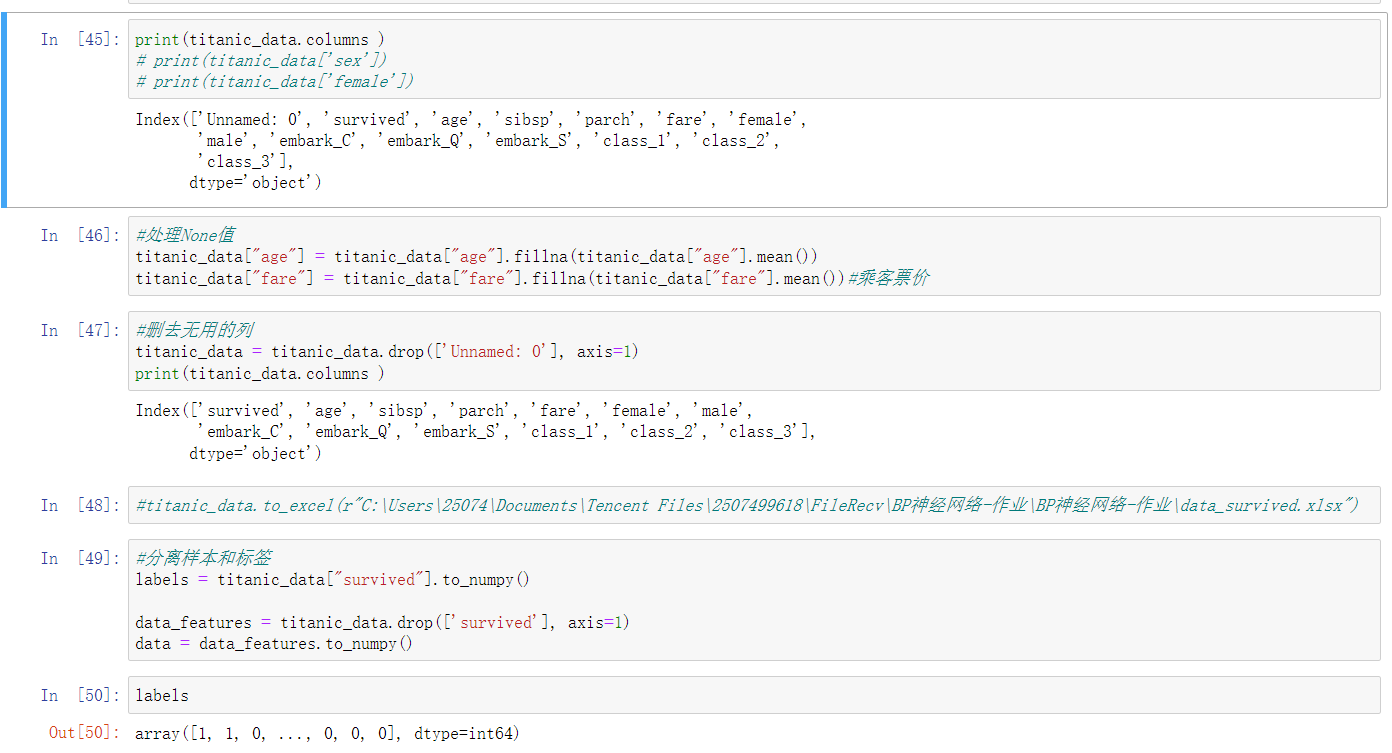Click the In [48] prompt label
Screen dimensions: 1392x753
click(x=80, y=506)
